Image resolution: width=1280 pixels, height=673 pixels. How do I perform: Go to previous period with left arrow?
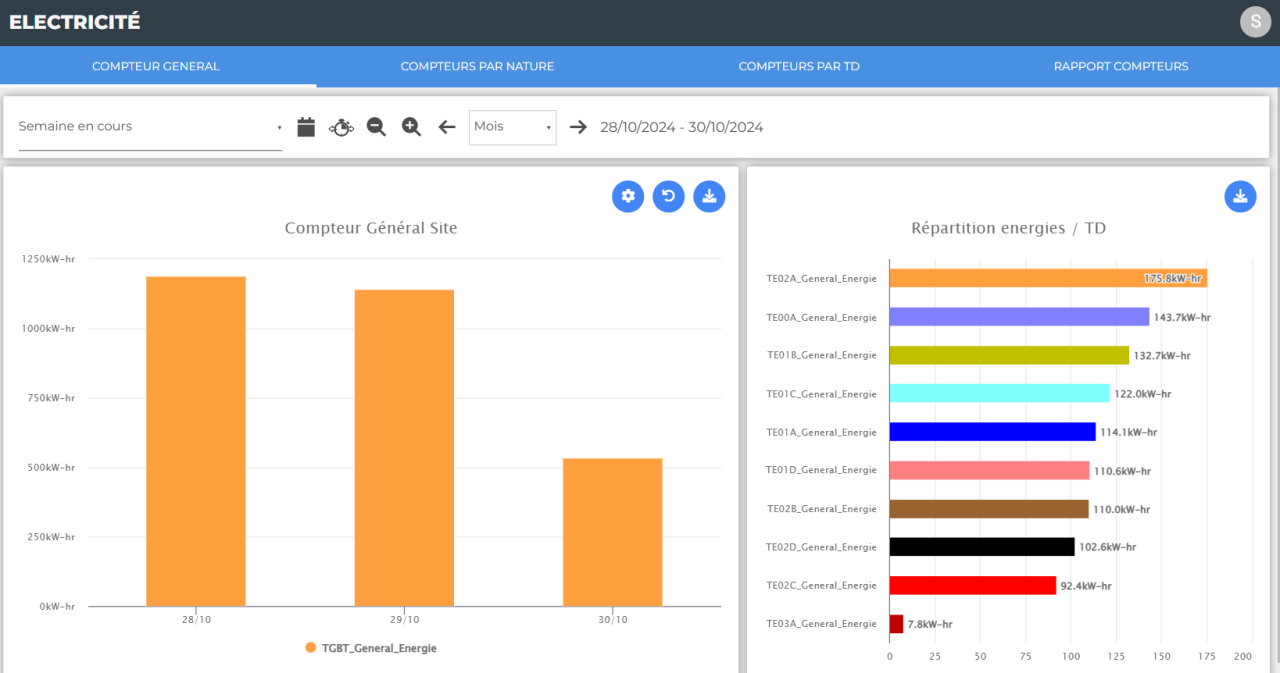[447, 127]
